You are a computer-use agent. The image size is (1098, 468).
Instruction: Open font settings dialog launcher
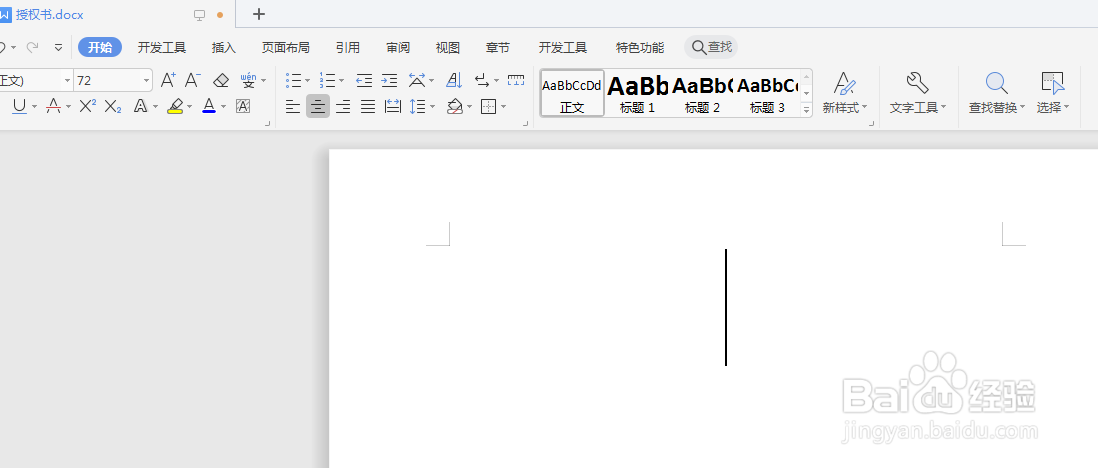267,124
